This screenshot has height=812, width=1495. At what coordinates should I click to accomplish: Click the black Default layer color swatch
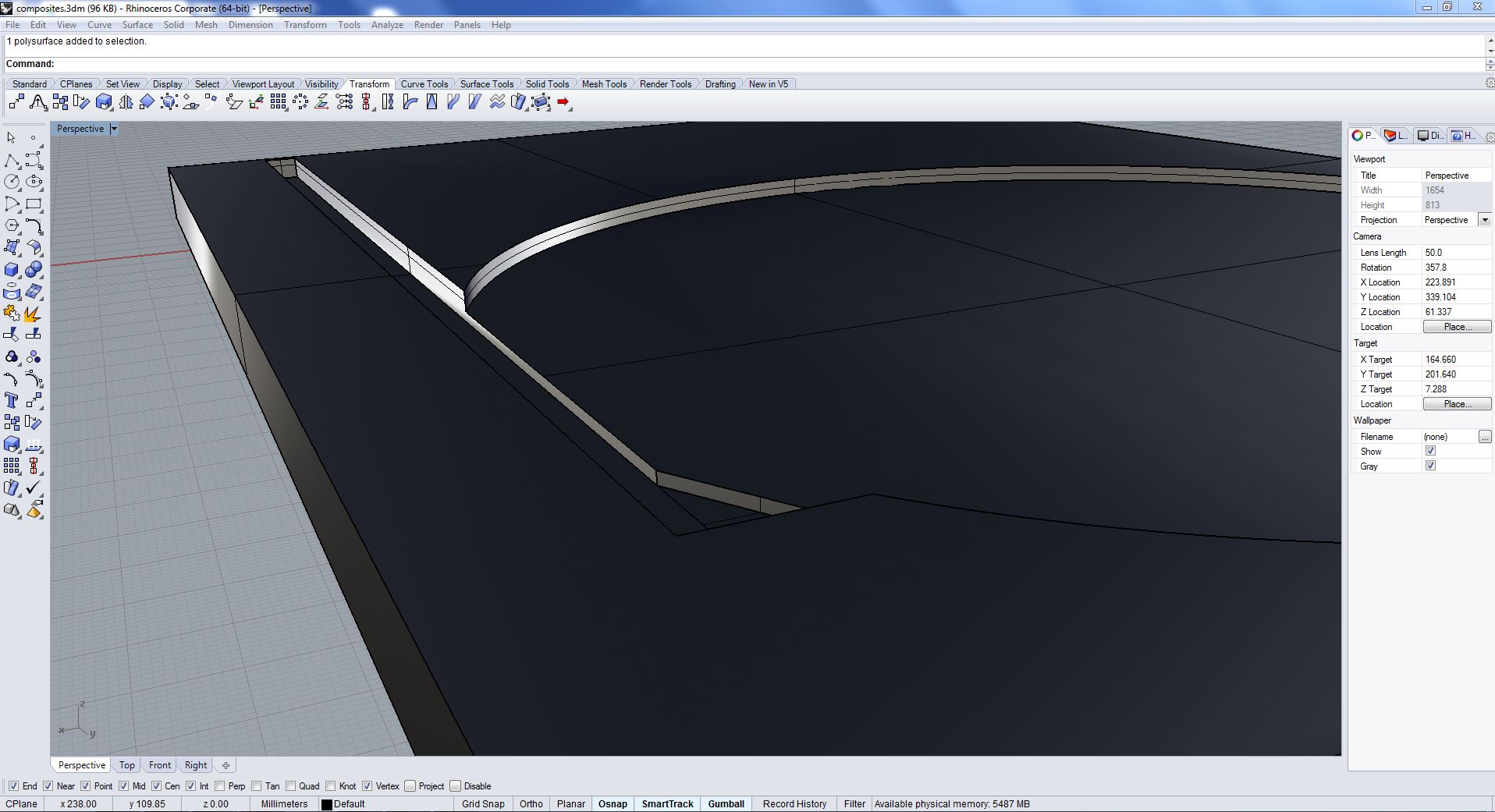327,804
